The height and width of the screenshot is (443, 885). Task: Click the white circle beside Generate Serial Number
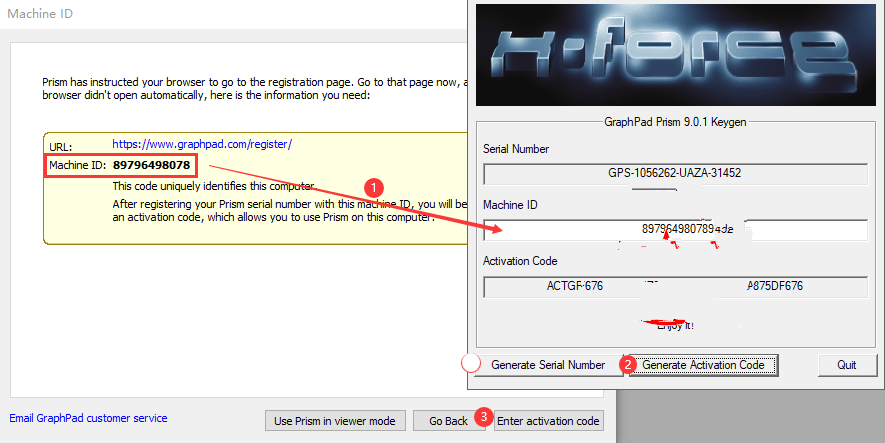tap(471, 365)
